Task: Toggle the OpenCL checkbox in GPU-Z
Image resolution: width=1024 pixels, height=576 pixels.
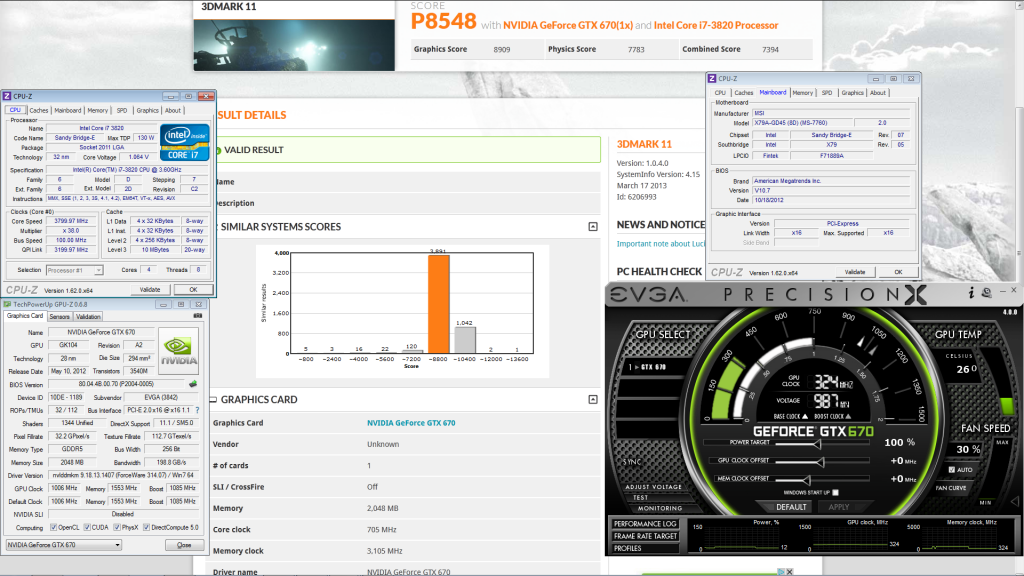Action: pos(53,527)
